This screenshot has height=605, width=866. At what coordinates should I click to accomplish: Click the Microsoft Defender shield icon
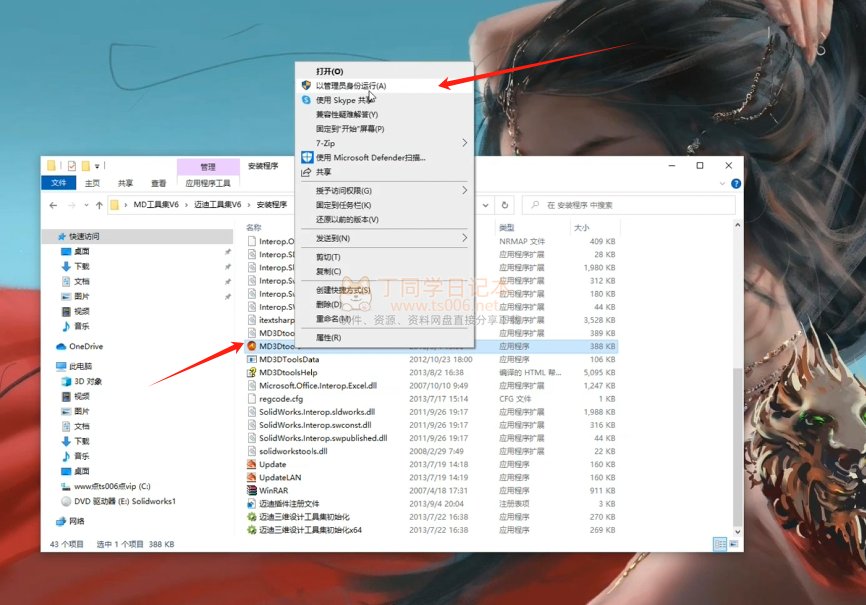pos(307,157)
